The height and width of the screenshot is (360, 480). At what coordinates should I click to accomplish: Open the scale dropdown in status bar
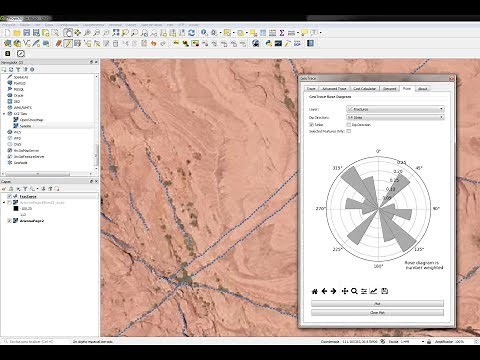(x=423, y=342)
